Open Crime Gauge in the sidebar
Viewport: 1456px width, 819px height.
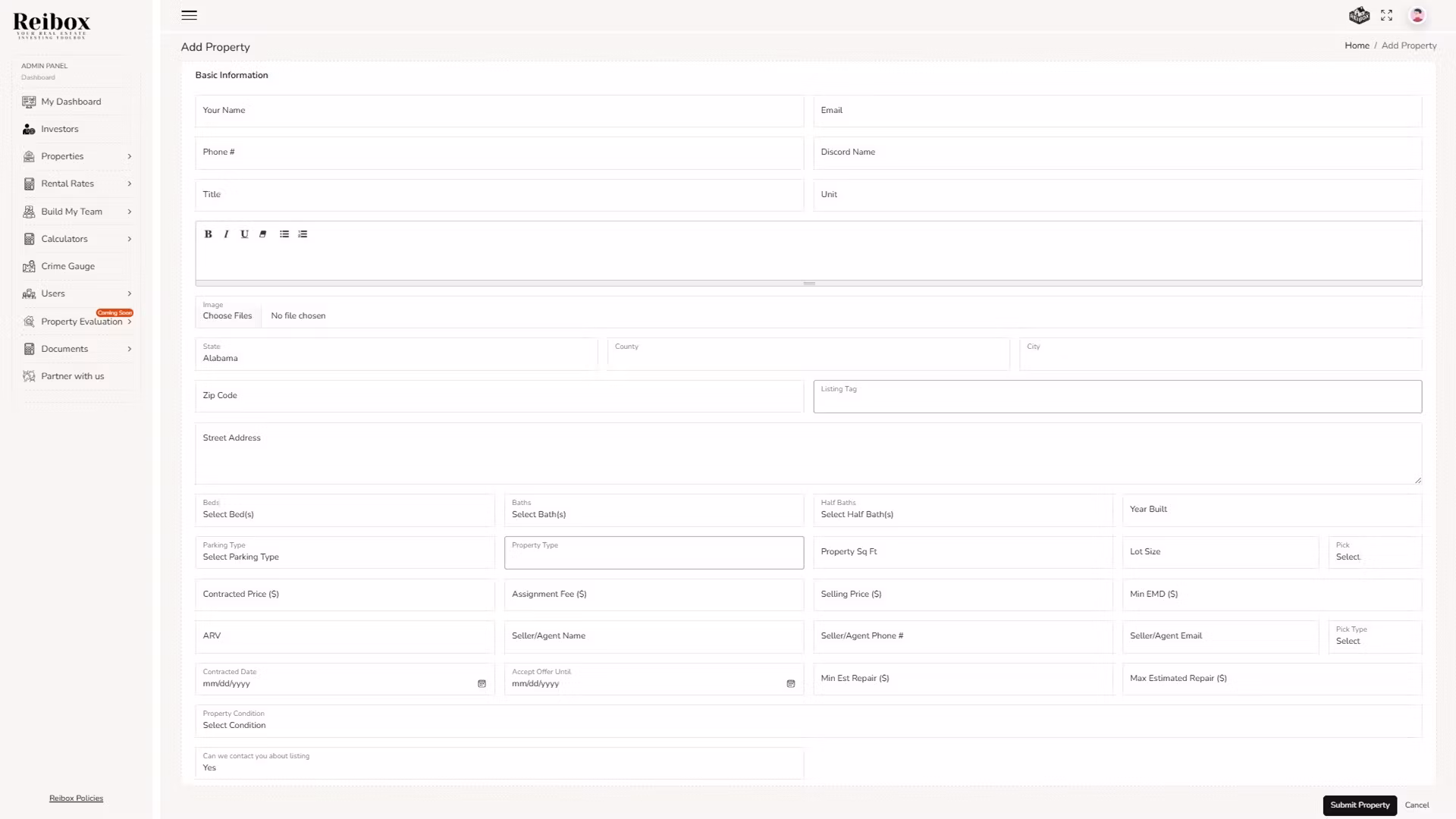[67, 266]
